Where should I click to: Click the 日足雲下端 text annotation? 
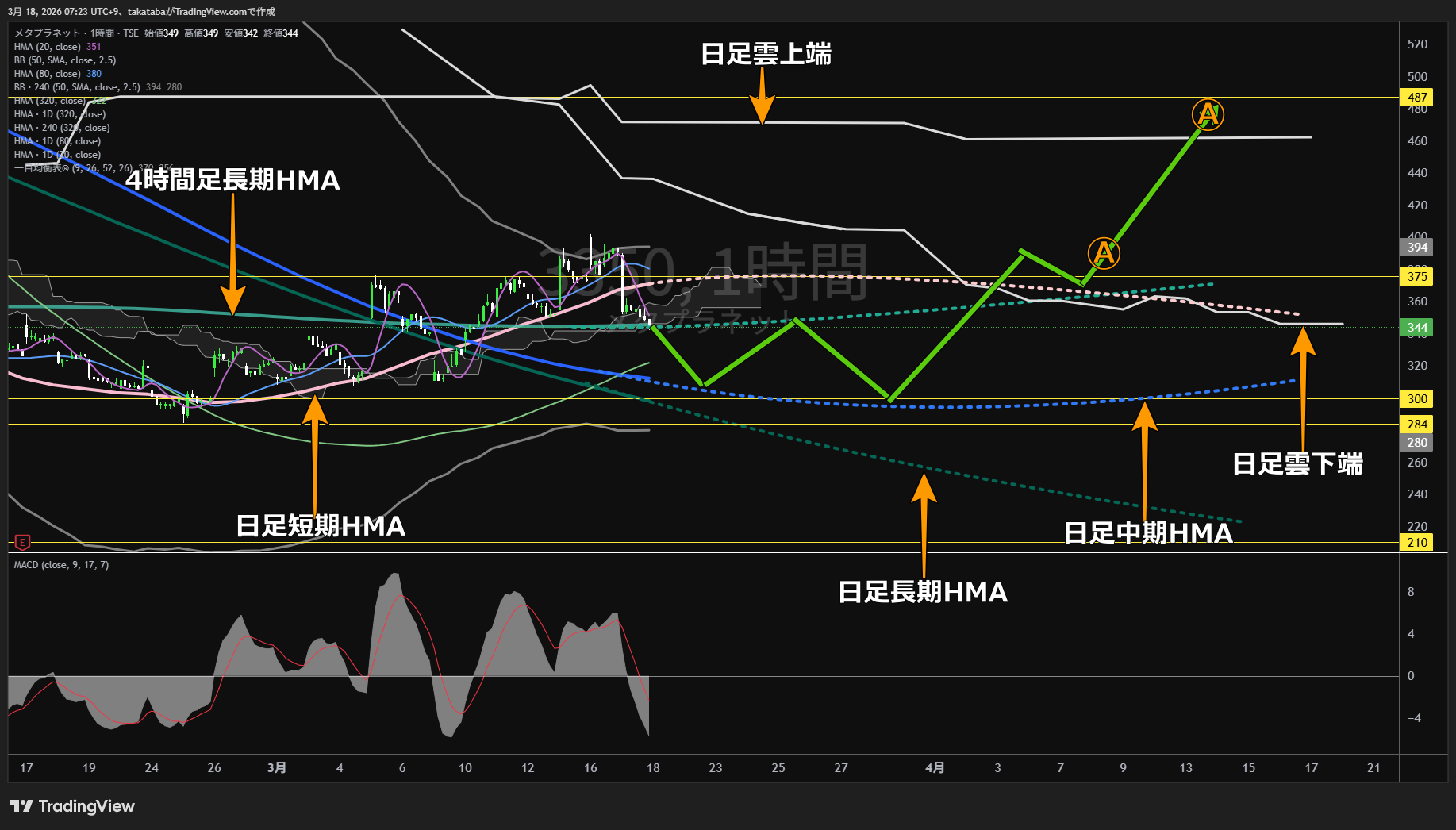[1297, 464]
